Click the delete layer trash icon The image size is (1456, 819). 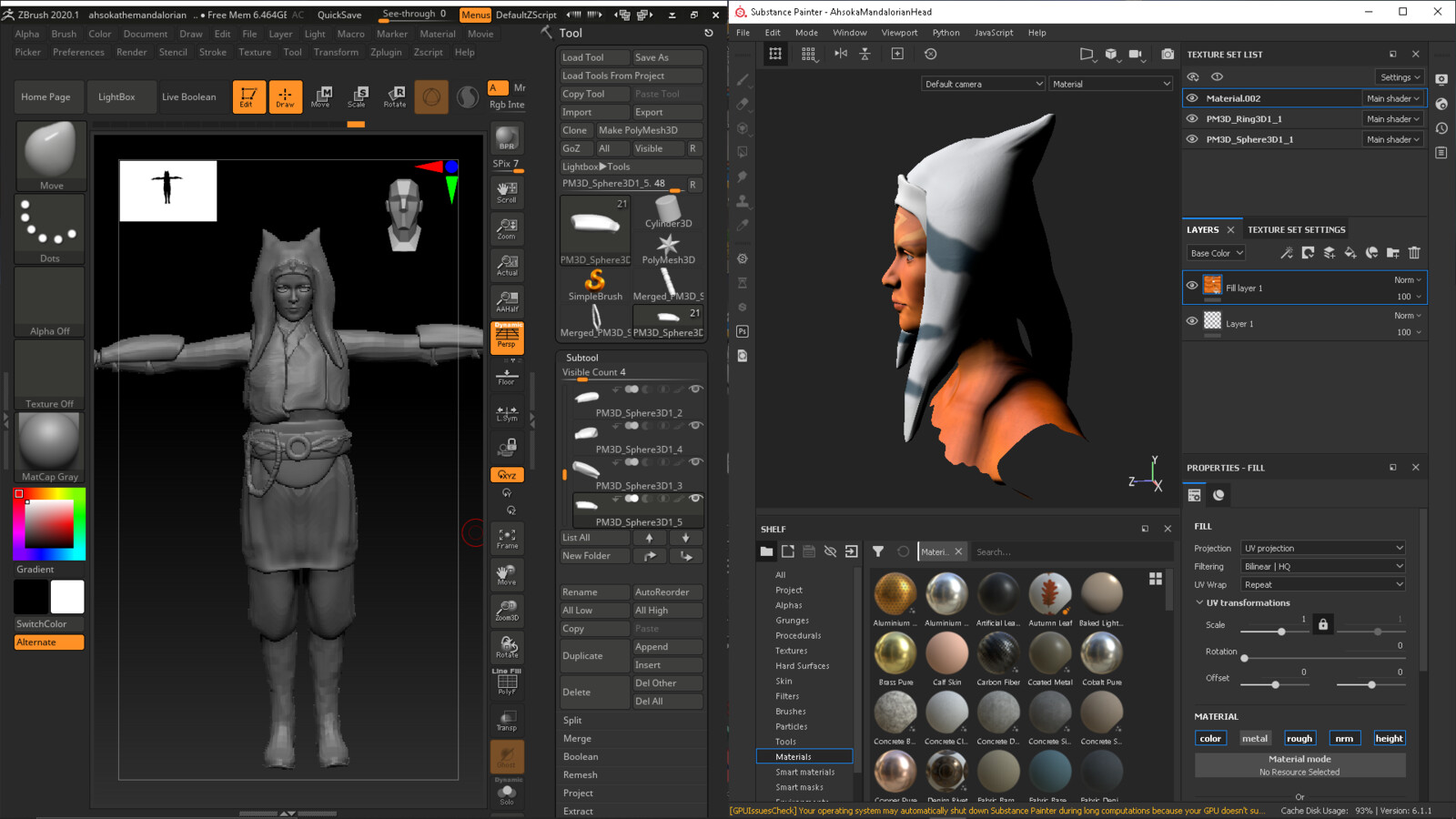(x=1414, y=253)
